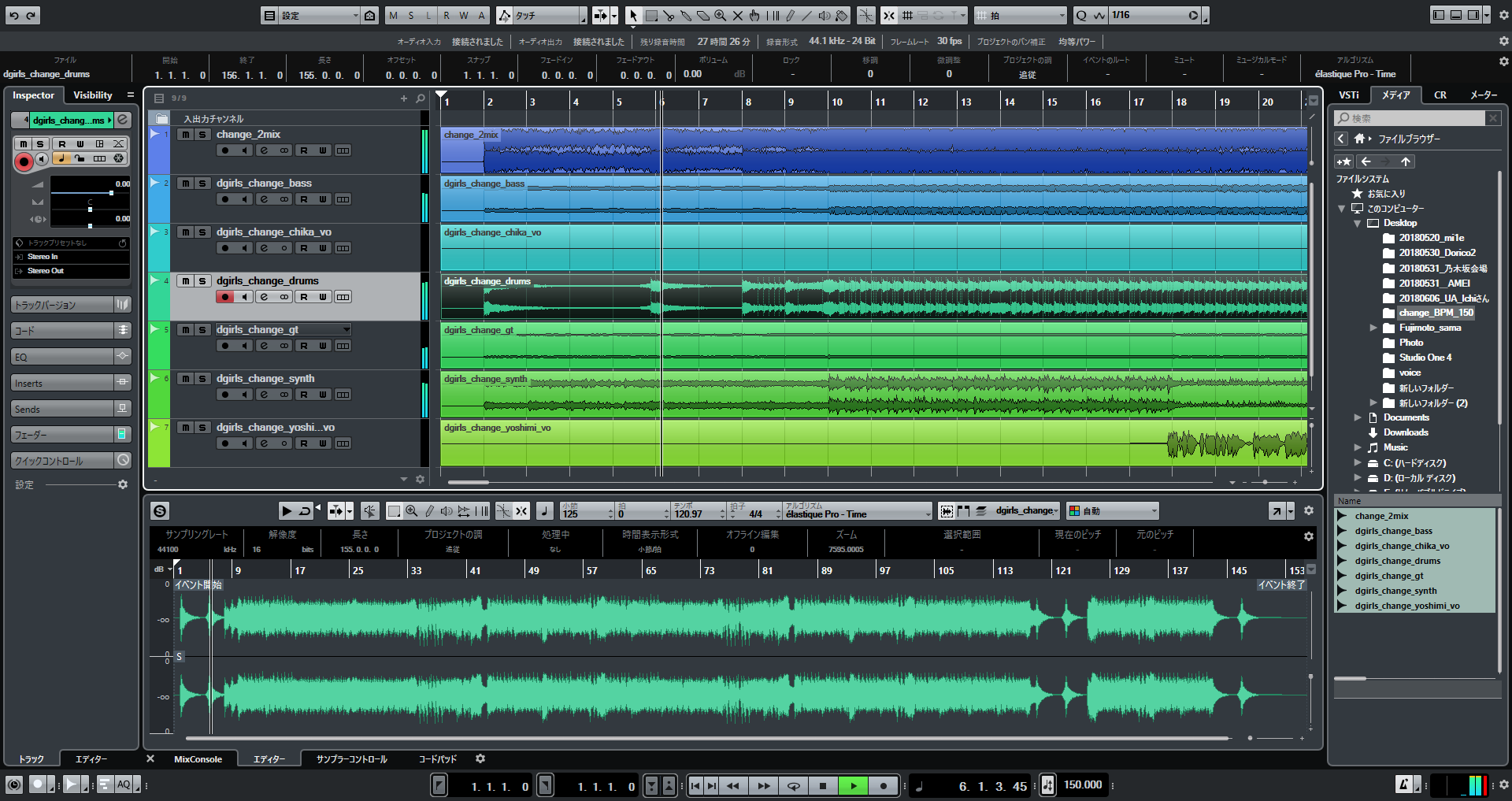Select the Mute X tool
The width and height of the screenshot is (1512, 801).
(738, 15)
